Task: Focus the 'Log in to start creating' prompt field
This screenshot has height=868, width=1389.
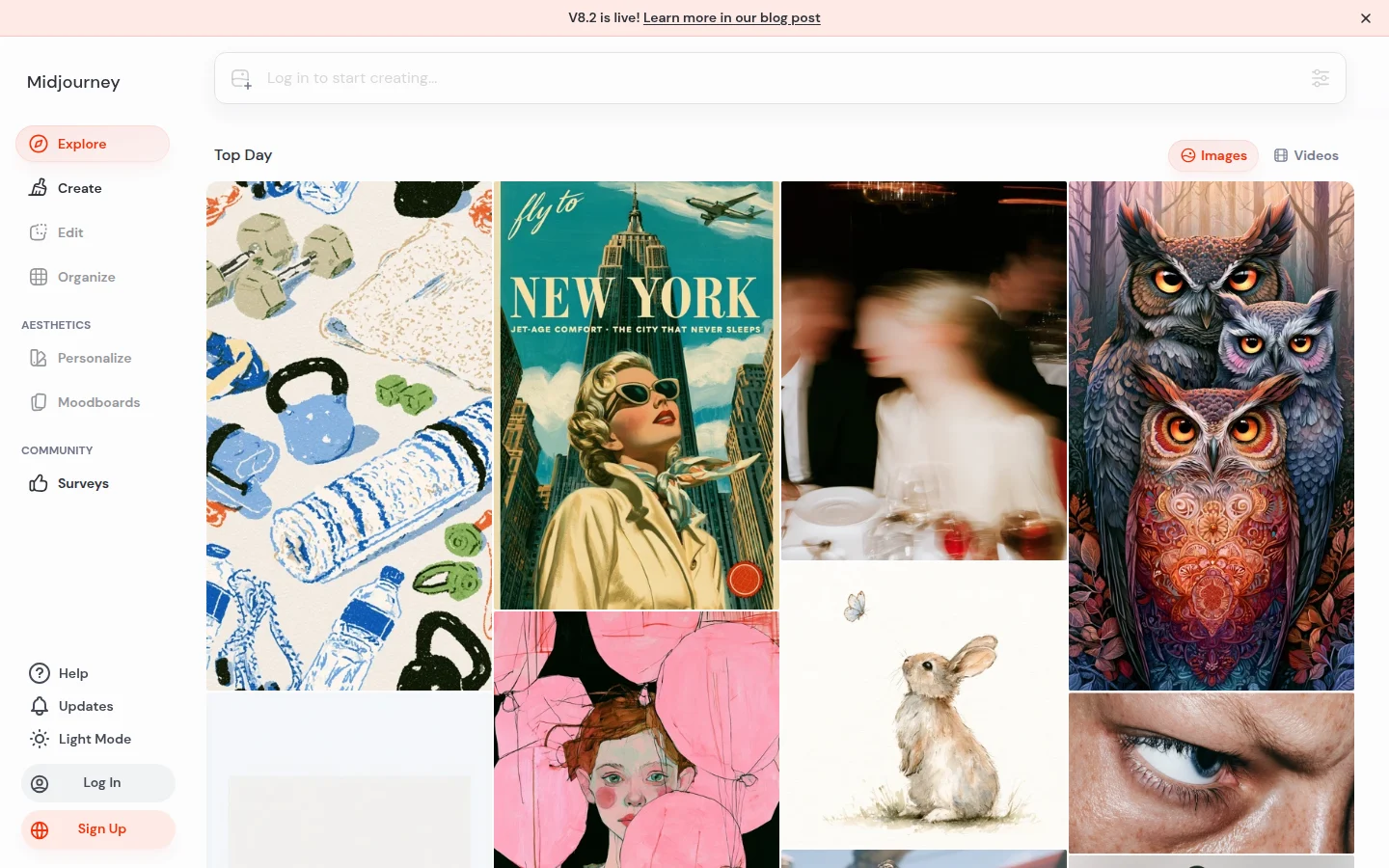Action: pos(780,78)
